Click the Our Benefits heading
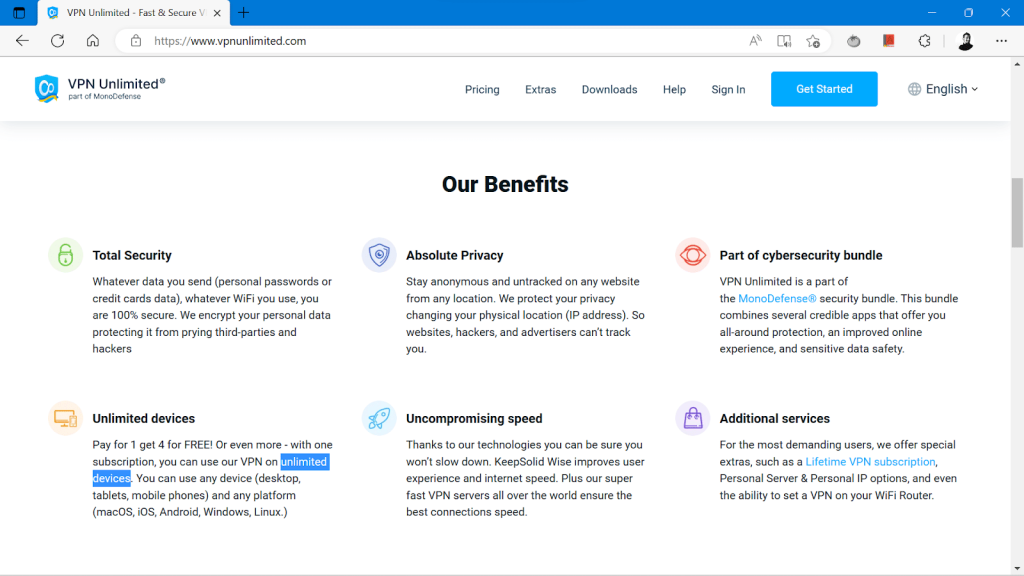 point(505,184)
